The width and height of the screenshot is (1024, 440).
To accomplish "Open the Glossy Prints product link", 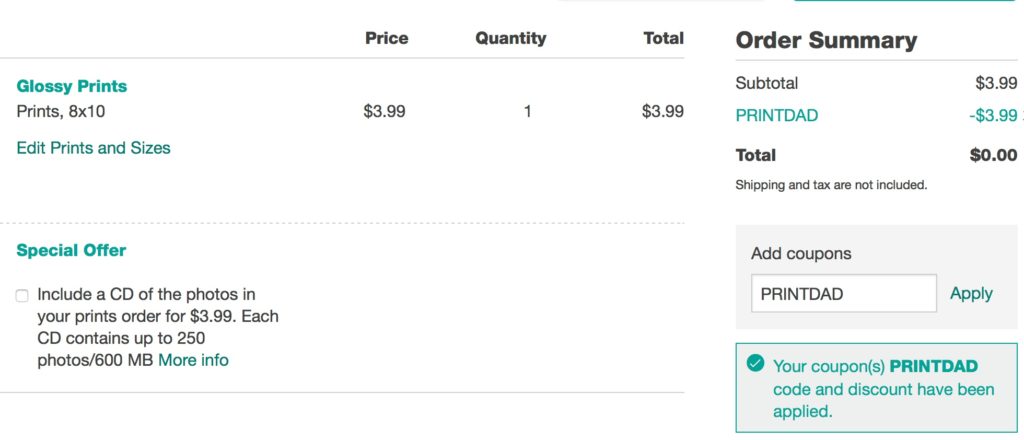I will pos(72,86).
